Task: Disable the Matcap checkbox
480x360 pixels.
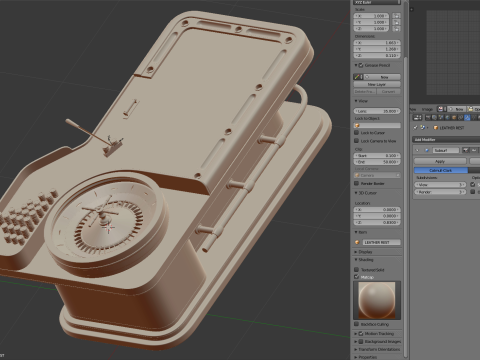Action: click(x=356, y=277)
